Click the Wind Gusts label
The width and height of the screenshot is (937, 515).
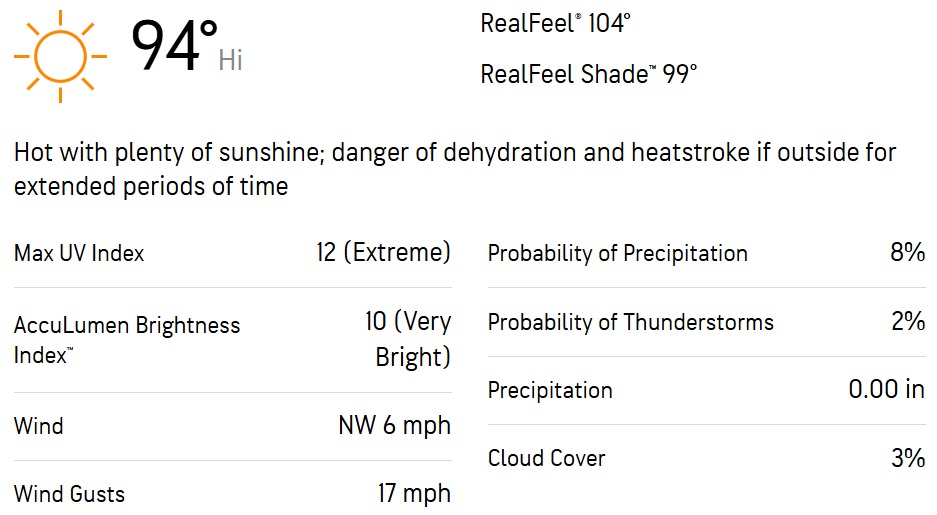tap(69, 494)
